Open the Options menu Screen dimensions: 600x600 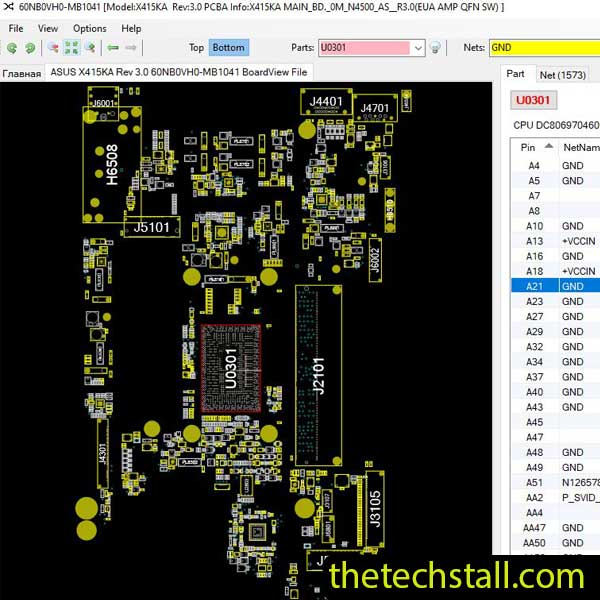click(x=90, y=29)
